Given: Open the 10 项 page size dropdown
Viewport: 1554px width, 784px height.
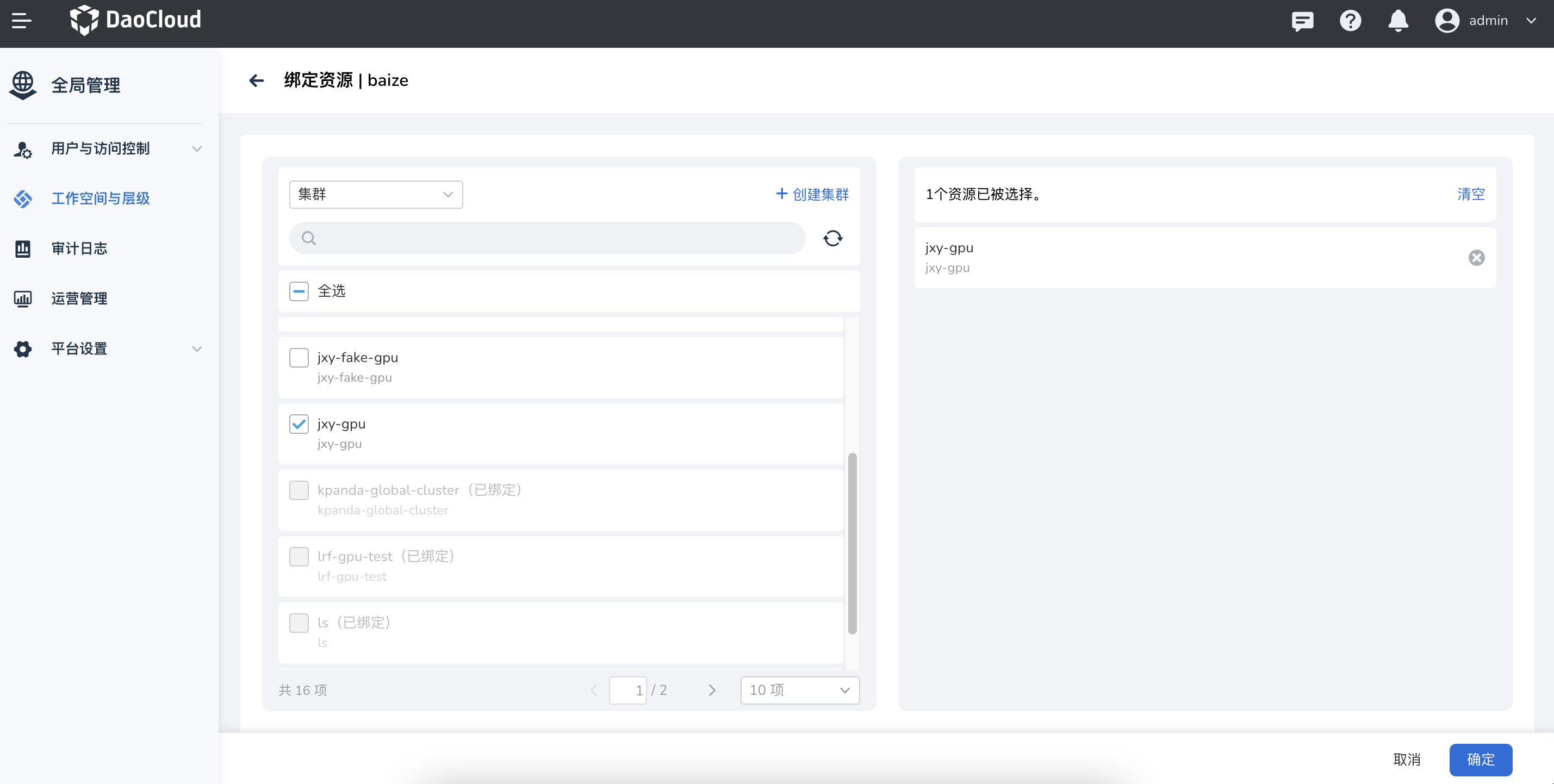Looking at the screenshot, I should click(799, 690).
